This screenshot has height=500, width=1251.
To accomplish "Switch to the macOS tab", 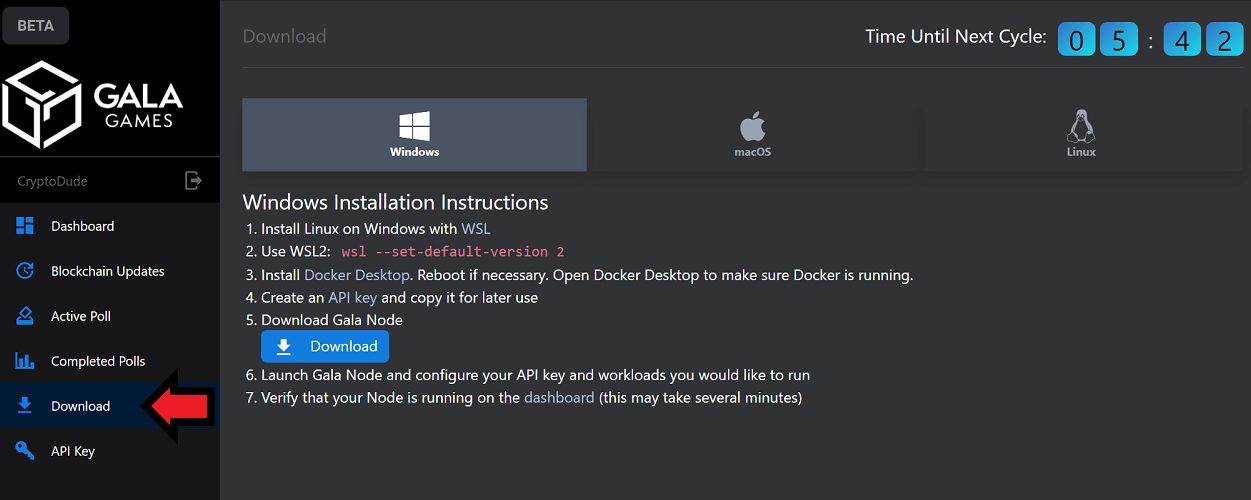I will (752, 134).
